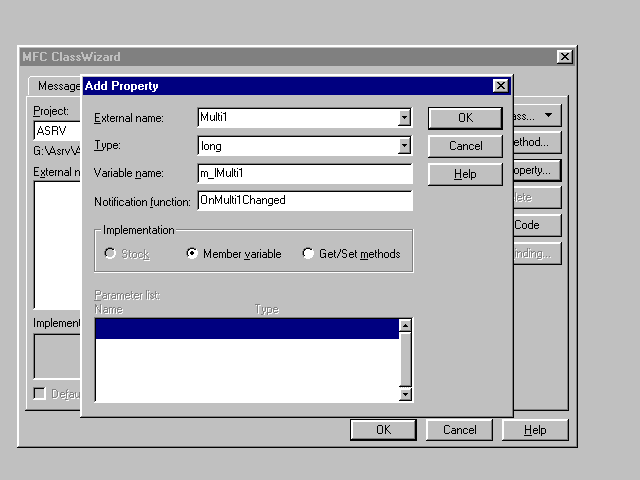Click the External name field showing Multi1
This screenshot has width=640, height=480.
tap(296, 118)
